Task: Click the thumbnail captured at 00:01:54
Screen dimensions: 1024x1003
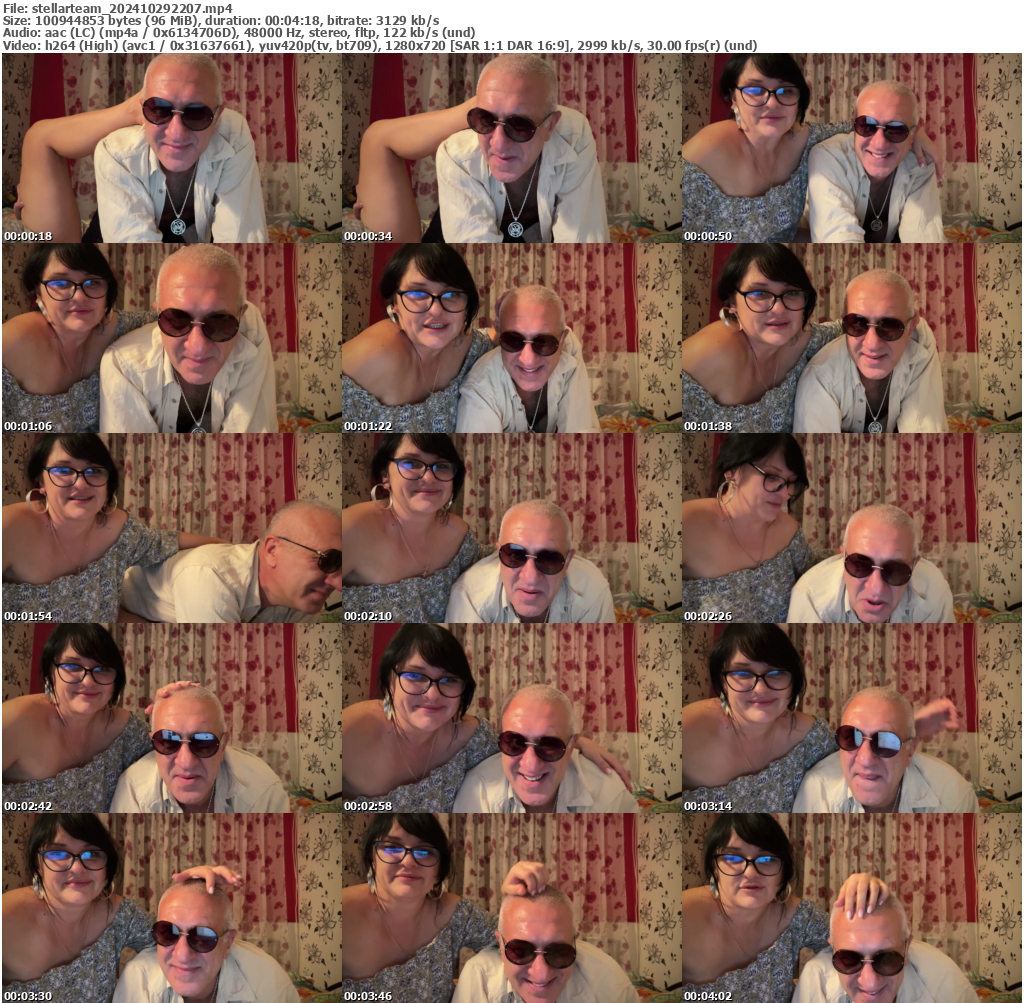Action: coord(171,528)
